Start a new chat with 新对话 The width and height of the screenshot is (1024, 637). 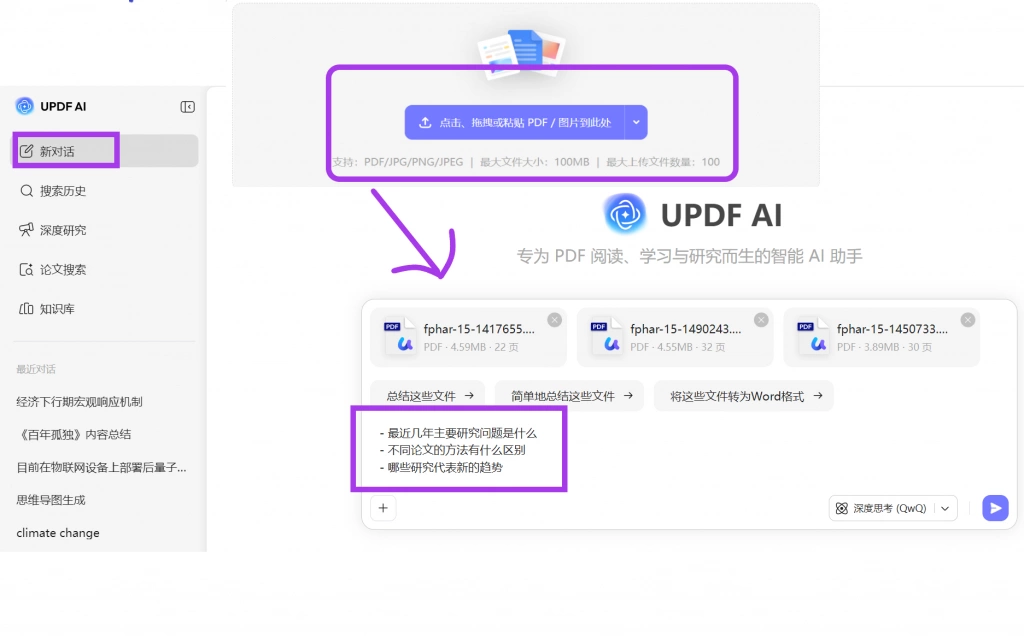[x=105, y=151]
